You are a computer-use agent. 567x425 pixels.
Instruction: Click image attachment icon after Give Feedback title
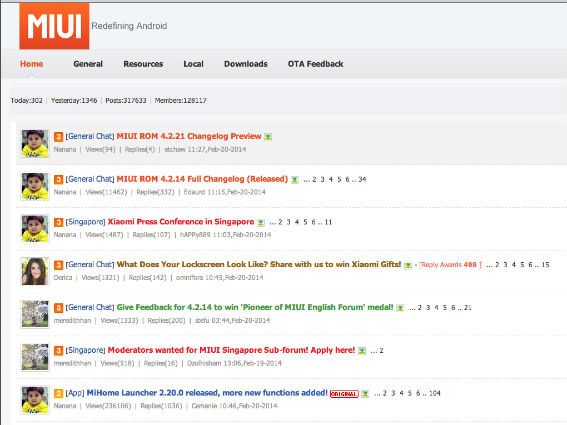pyautogui.click(x=400, y=308)
